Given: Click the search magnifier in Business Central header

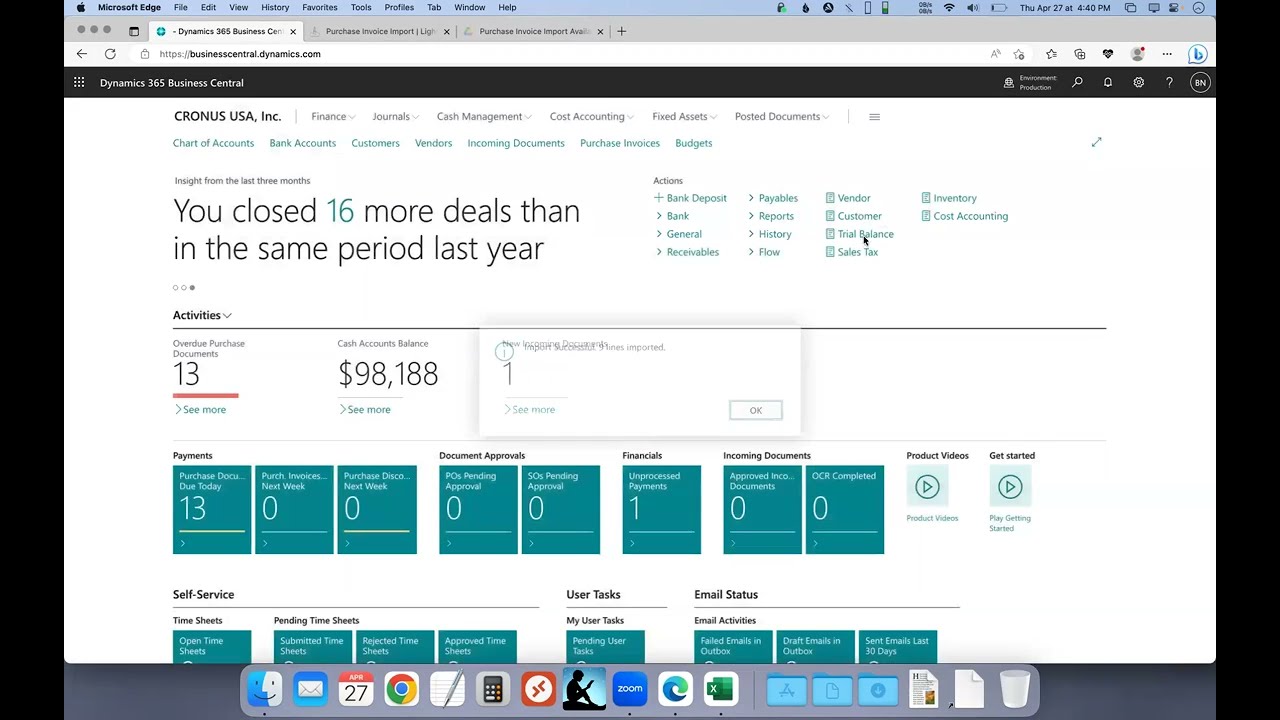Looking at the screenshot, I should [1077, 83].
